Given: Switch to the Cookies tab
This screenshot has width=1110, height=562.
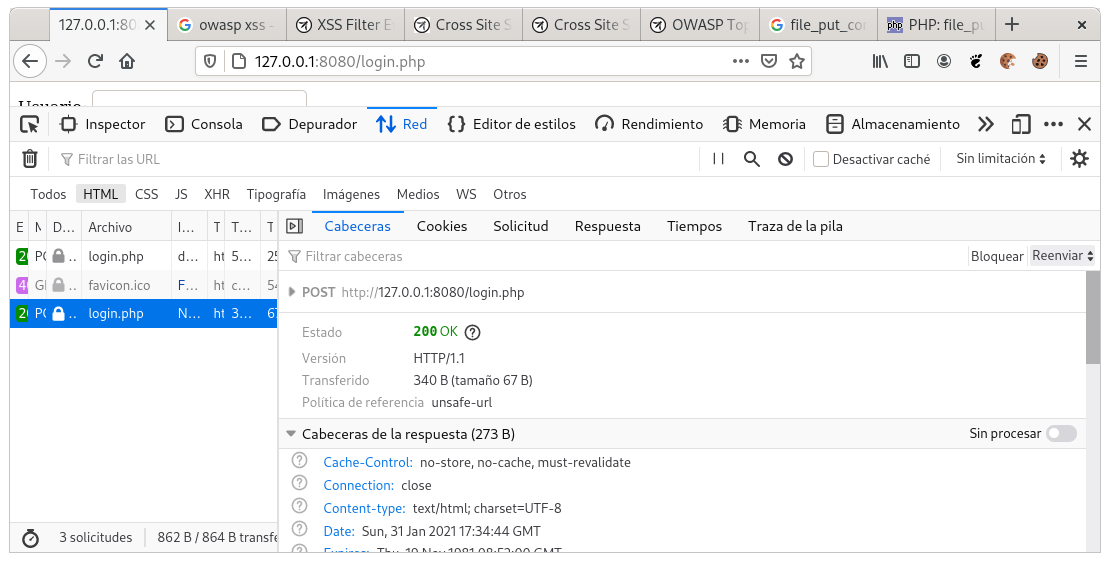Looking at the screenshot, I should click(x=442, y=226).
